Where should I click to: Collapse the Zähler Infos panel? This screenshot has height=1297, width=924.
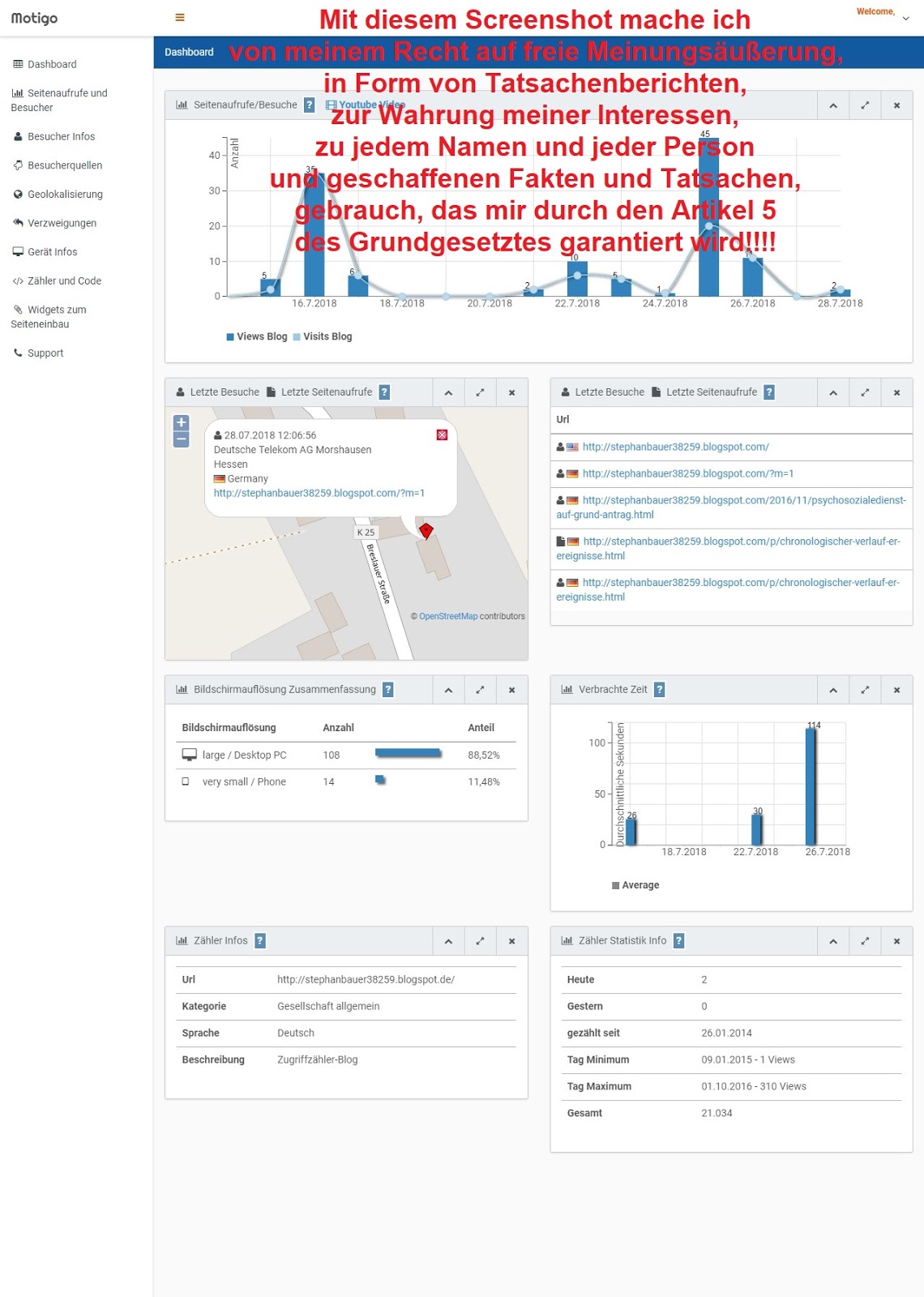[448, 941]
